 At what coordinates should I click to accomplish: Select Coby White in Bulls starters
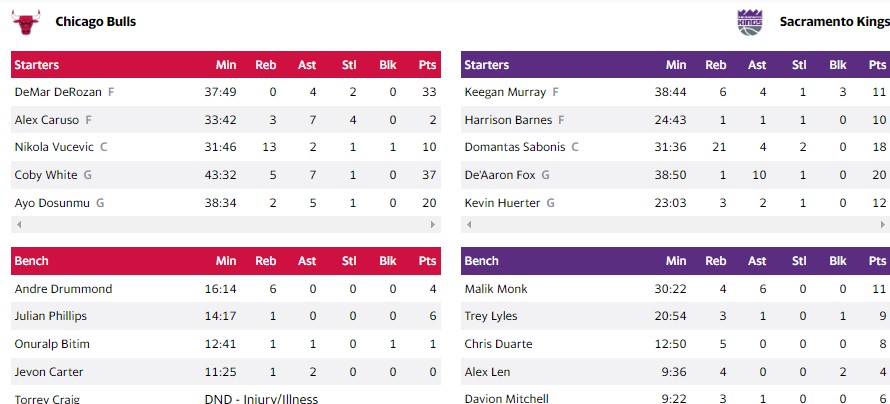45,175
